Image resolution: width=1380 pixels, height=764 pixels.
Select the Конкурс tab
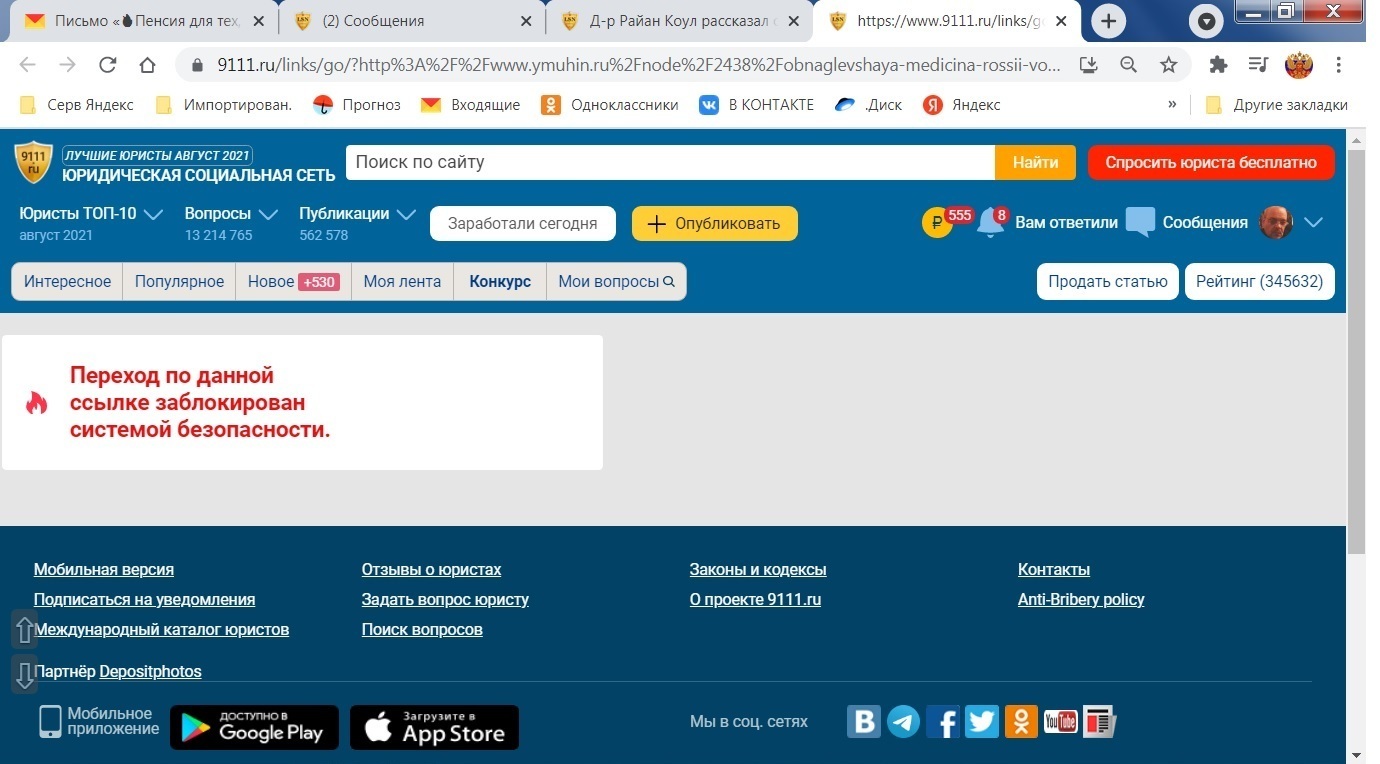pos(500,282)
